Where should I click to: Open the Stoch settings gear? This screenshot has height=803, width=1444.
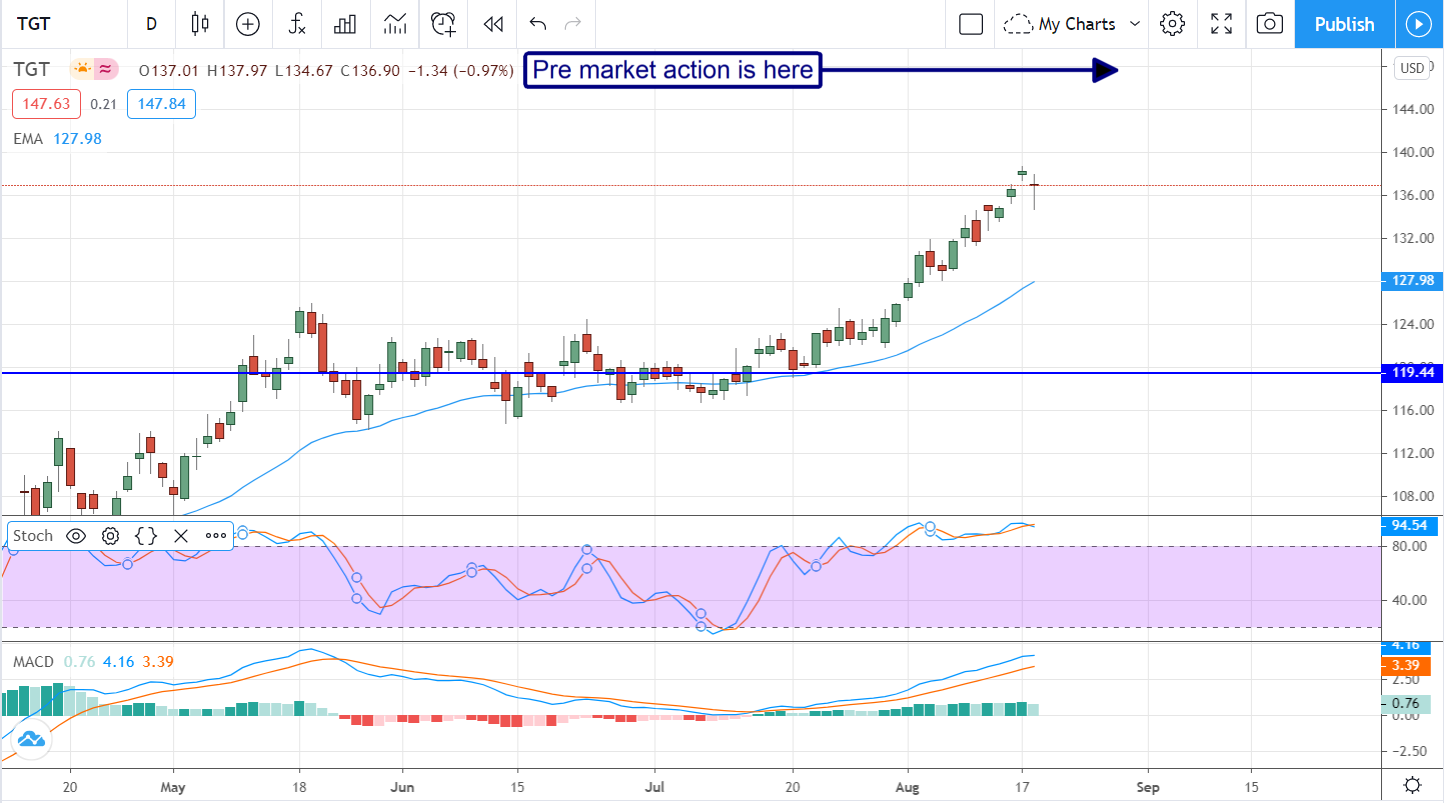(x=110, y=536)
